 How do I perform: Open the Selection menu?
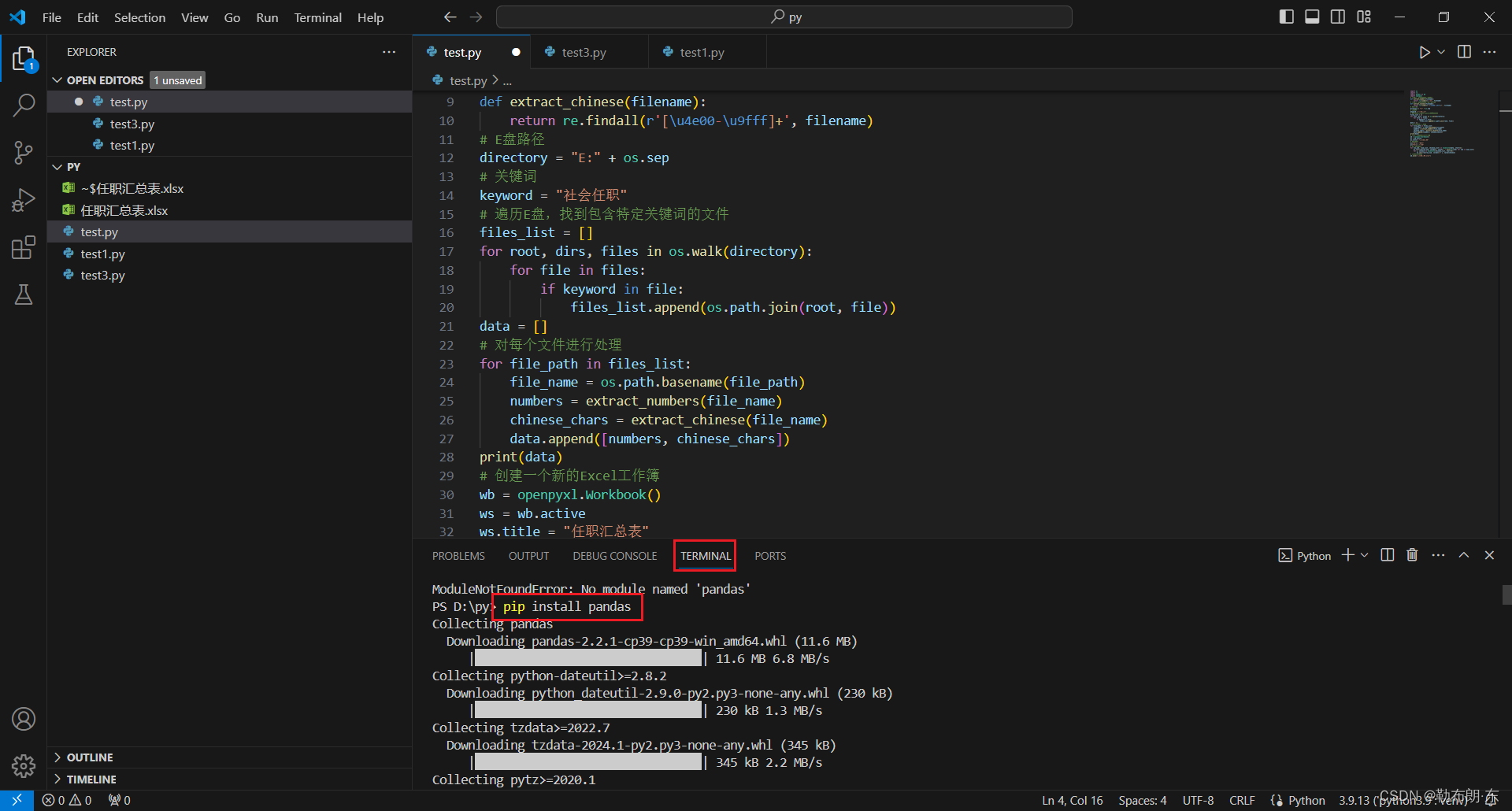point(139,17)
